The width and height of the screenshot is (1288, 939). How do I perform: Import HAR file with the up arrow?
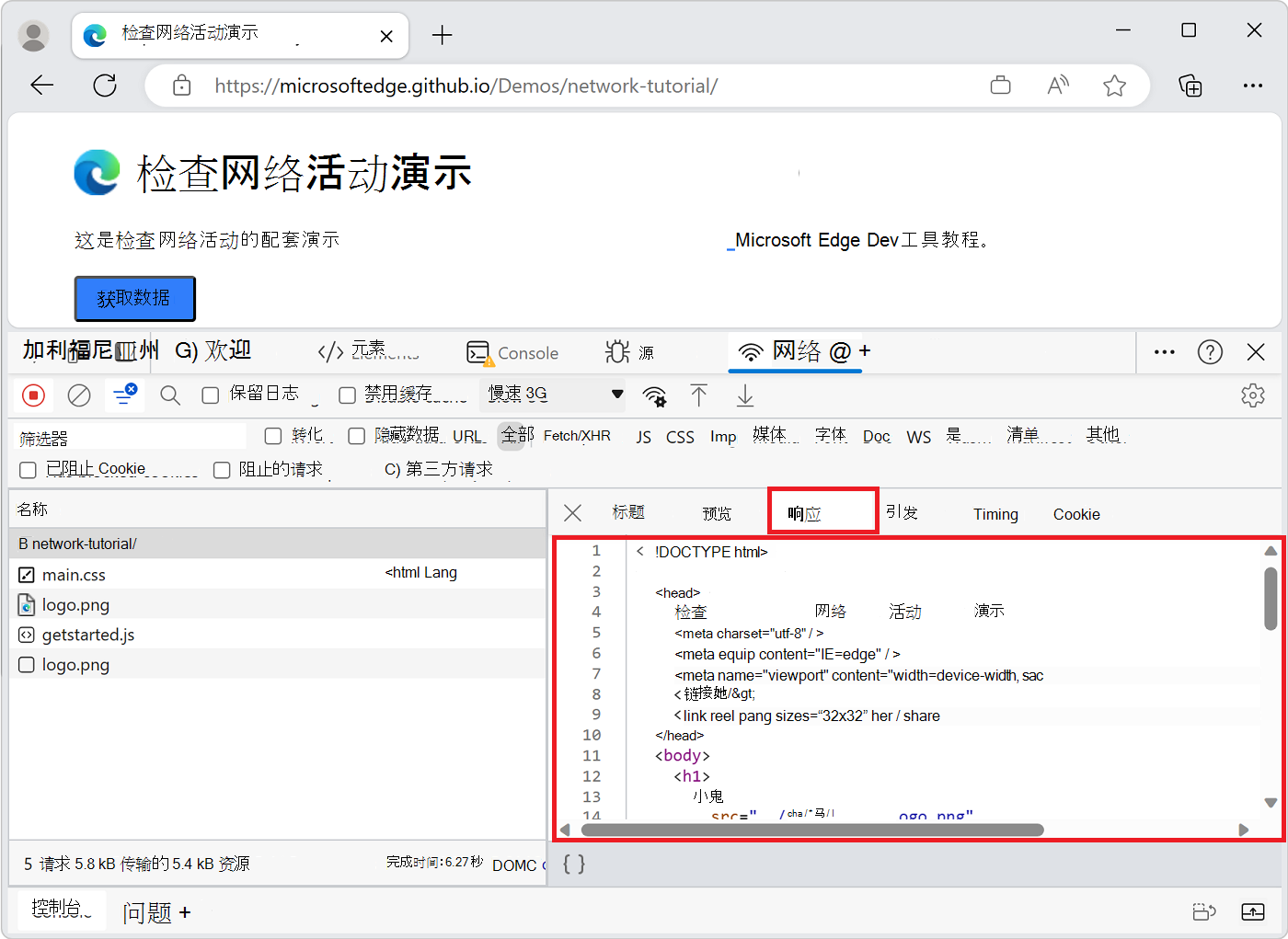coord(699,395)
